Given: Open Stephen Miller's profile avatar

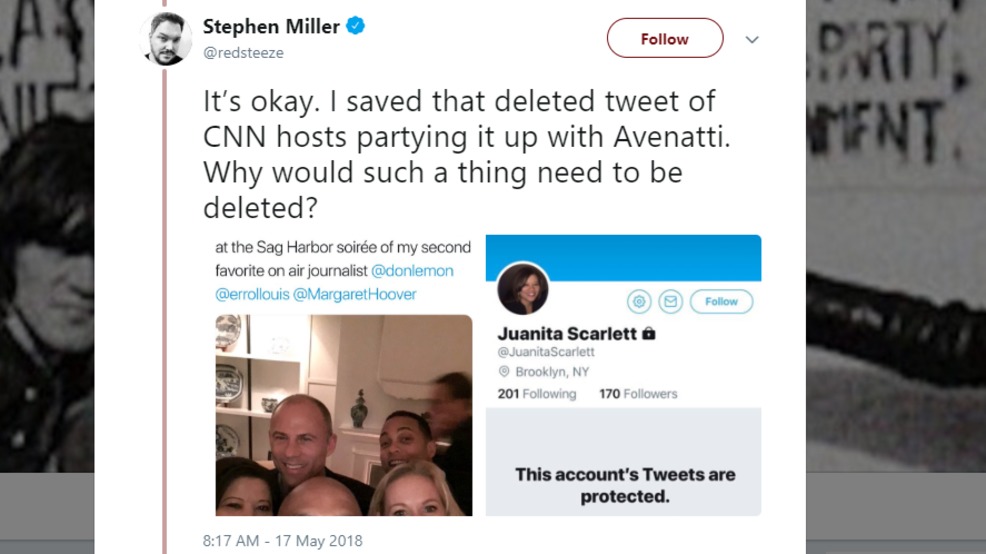Looking at the screenshot, I should coord(166,39).
